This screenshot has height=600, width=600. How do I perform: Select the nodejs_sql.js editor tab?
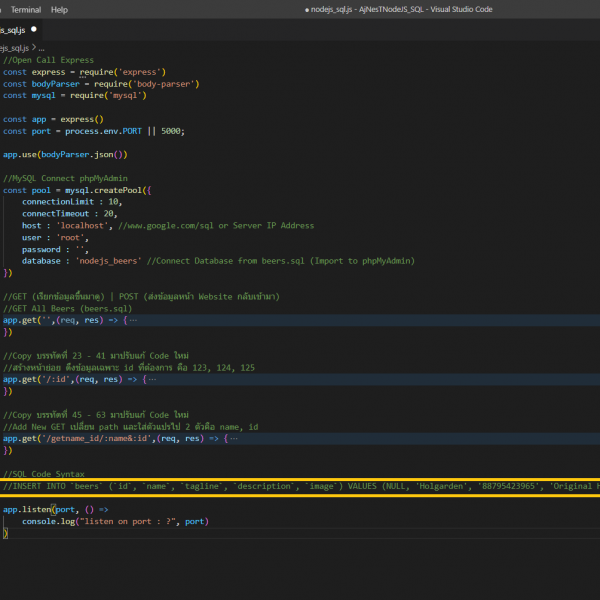click(12, 30)
